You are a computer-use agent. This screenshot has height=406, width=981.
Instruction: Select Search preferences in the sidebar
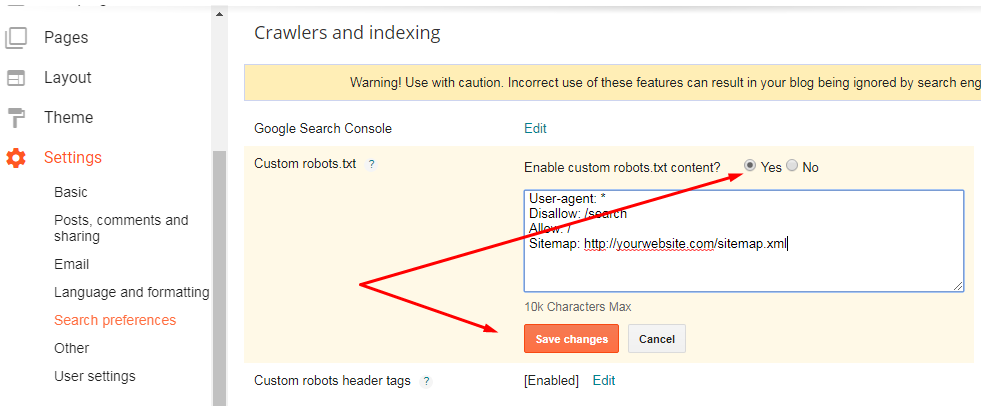(x=115, y=320)
